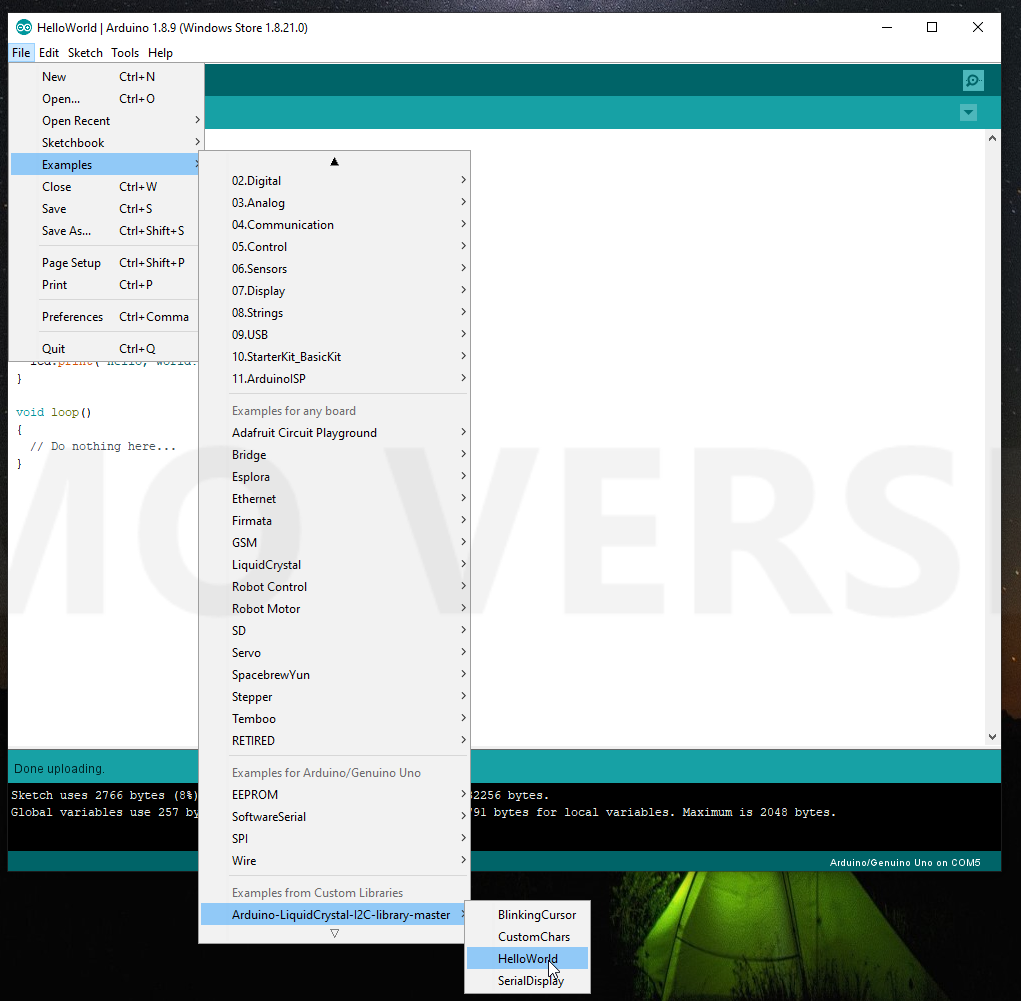The height and width of the screenshot is (1001, 1021).
Task: Open the SD library examples
Action: (335, 630)
